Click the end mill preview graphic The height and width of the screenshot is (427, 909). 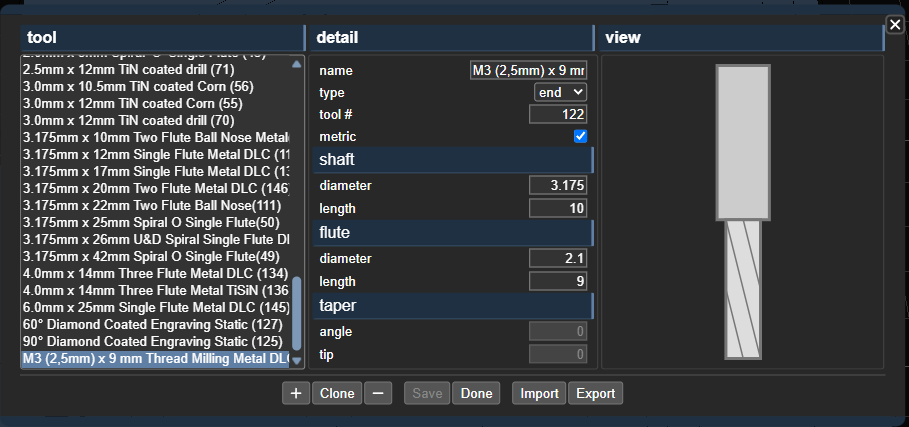[x=743, y=211]
